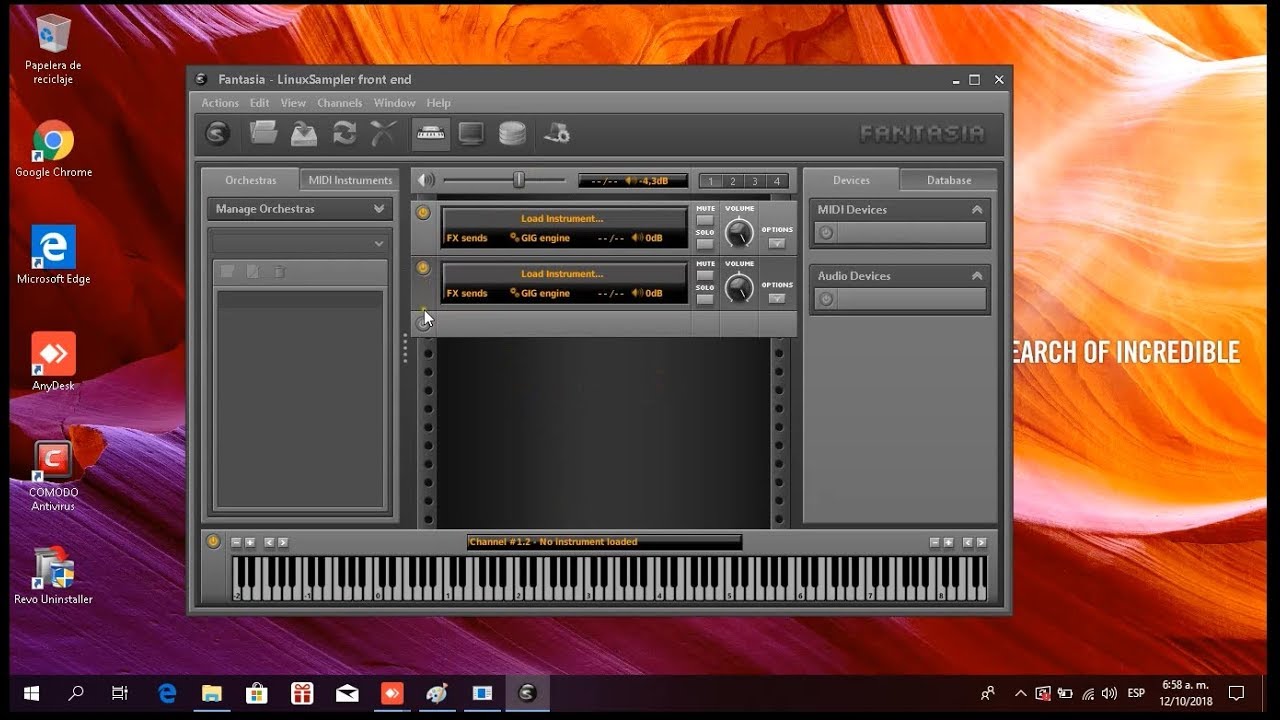Click Load Instrument on second channel
1280x720 pixels.
[x=562, y=273]
